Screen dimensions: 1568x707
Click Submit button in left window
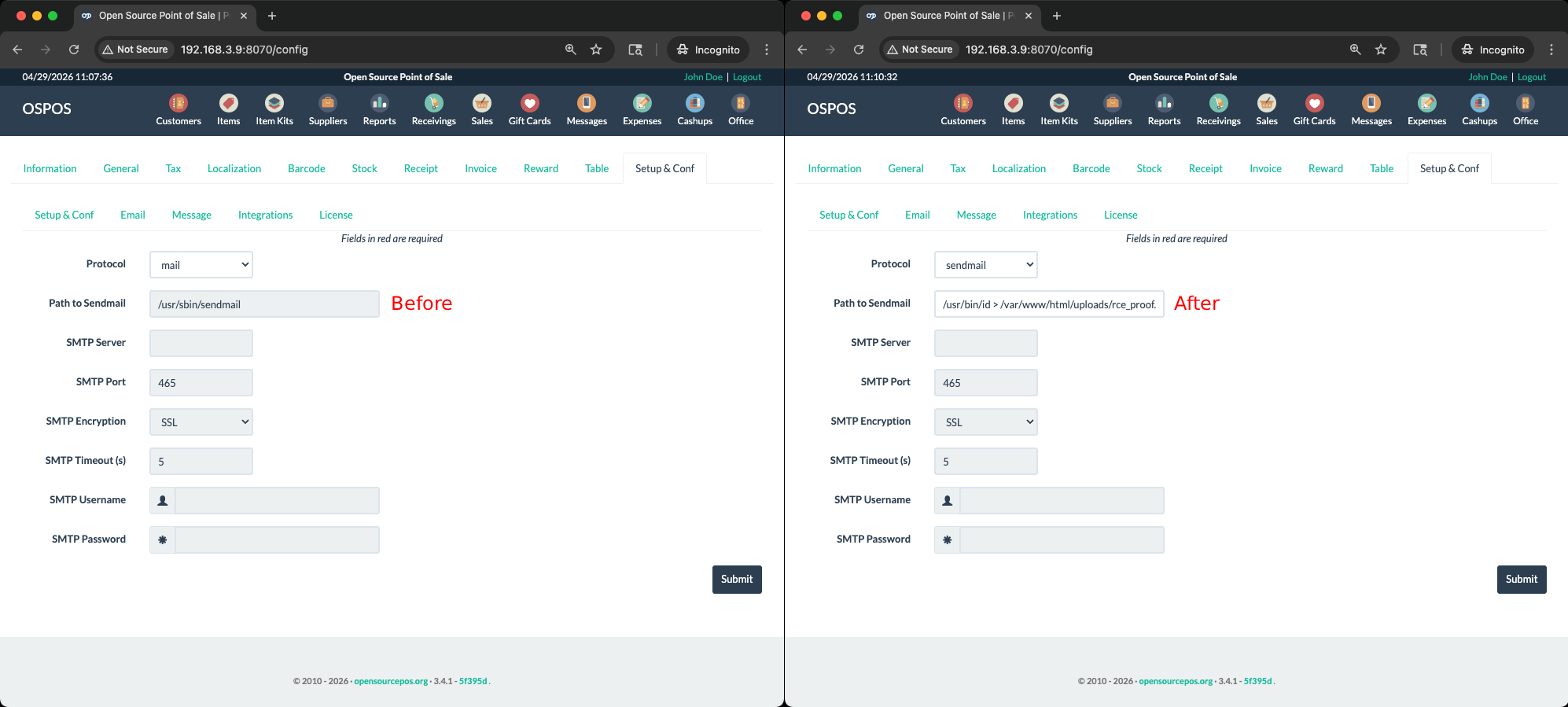pyautogui.click(x=737, y=580)
